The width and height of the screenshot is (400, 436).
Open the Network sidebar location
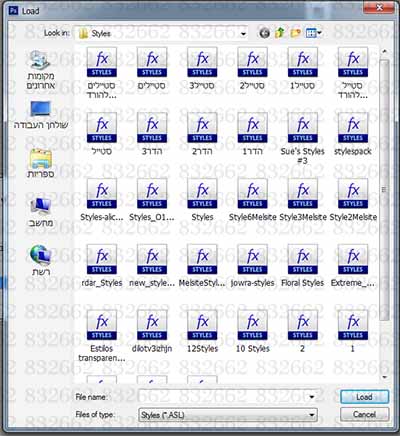(x=41, y=261)
